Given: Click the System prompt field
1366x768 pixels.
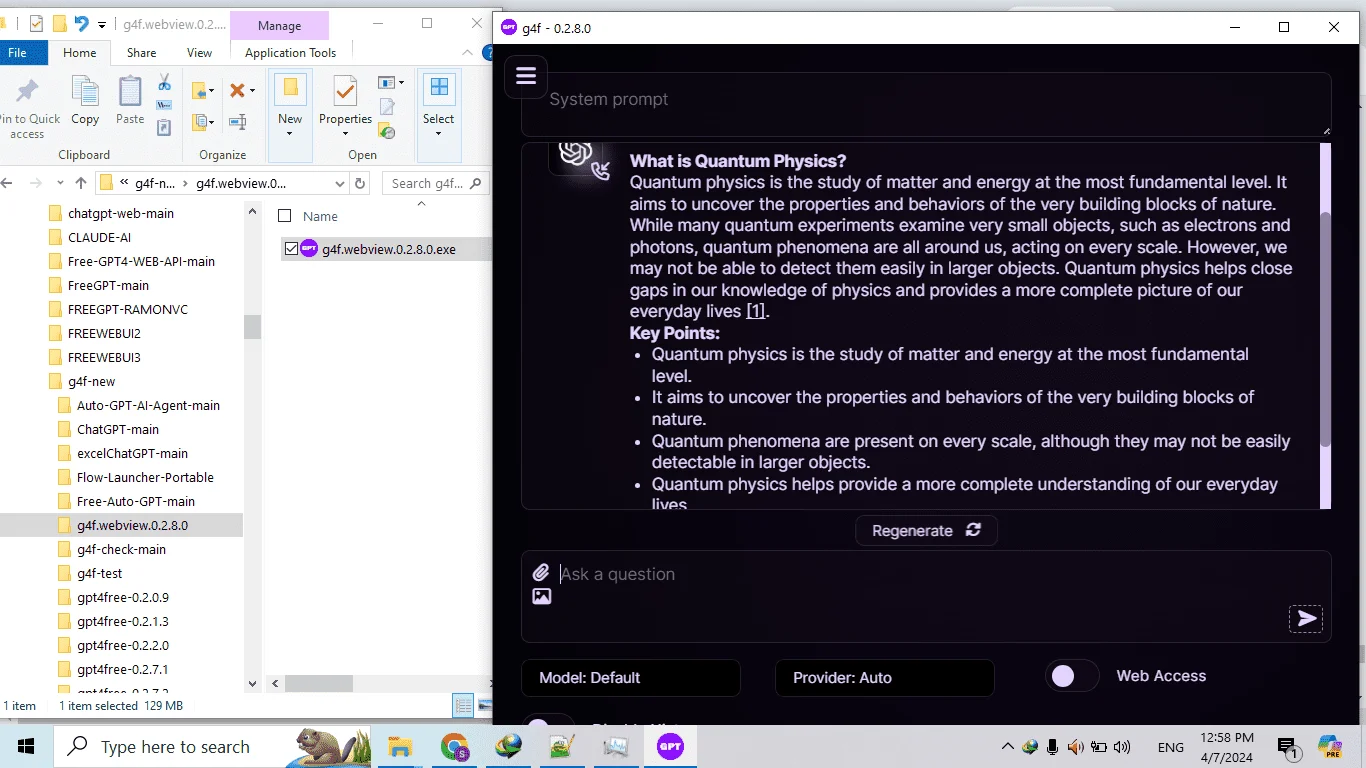Looking at the screenshot, I should coord(926,103).
